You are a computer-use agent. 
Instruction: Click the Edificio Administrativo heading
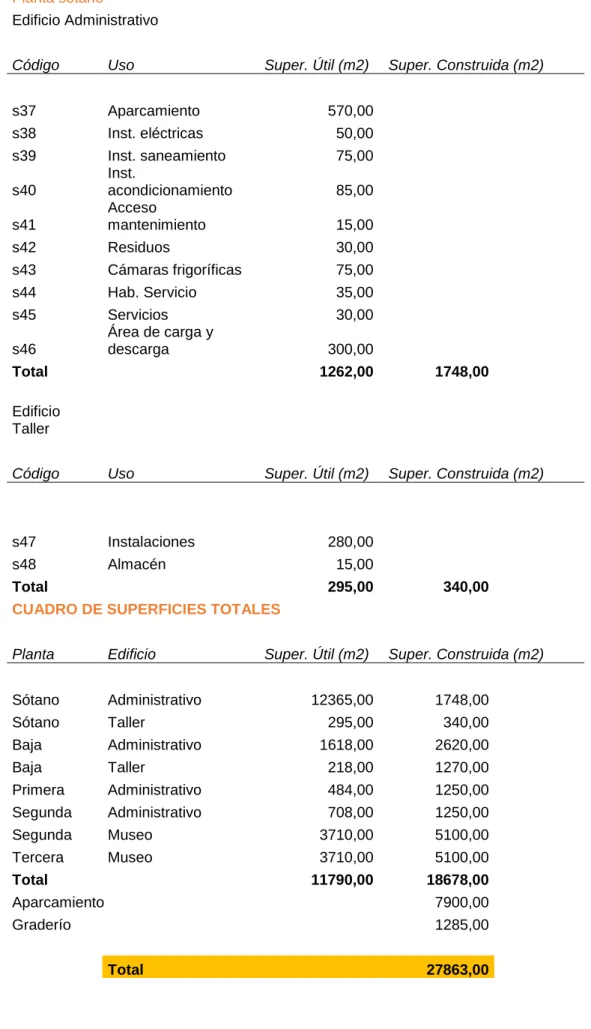(x=85, y=20)
